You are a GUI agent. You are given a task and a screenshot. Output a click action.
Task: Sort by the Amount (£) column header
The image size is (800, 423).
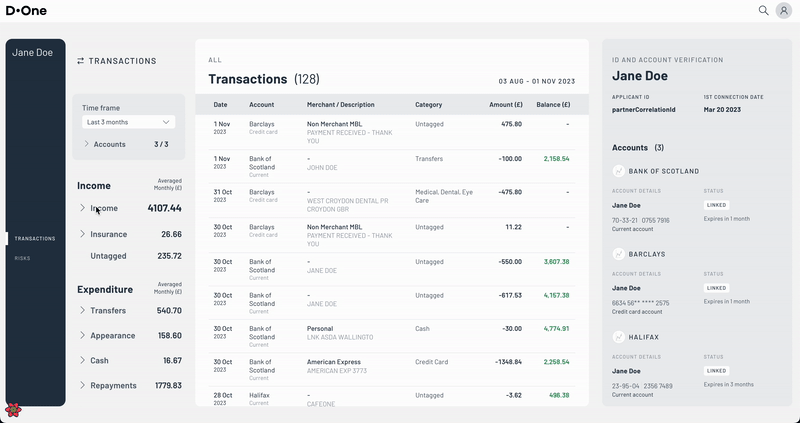505,104
